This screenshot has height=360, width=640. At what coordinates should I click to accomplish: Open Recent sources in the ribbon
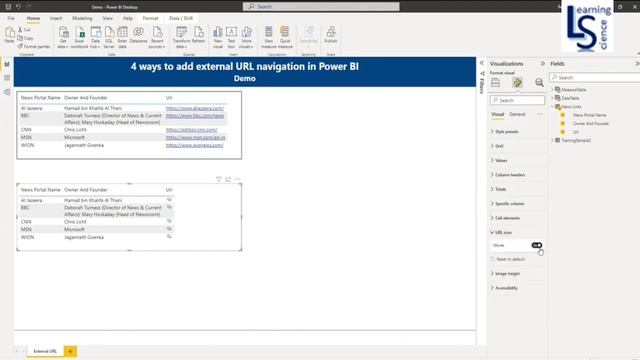tap(157, 38)
